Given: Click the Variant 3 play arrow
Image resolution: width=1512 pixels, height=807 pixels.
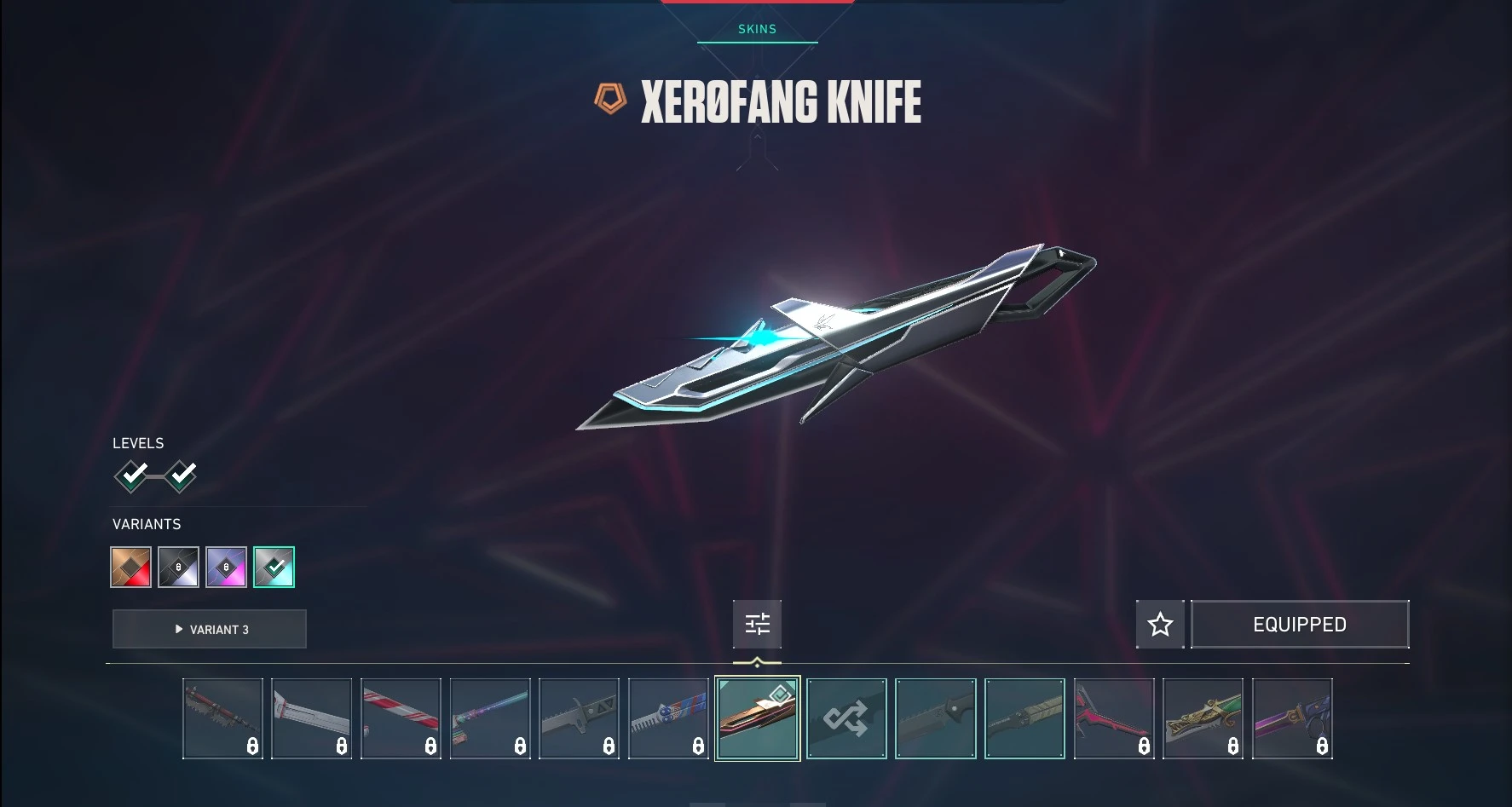Looking at the screenshot, I should coord(179,629).
